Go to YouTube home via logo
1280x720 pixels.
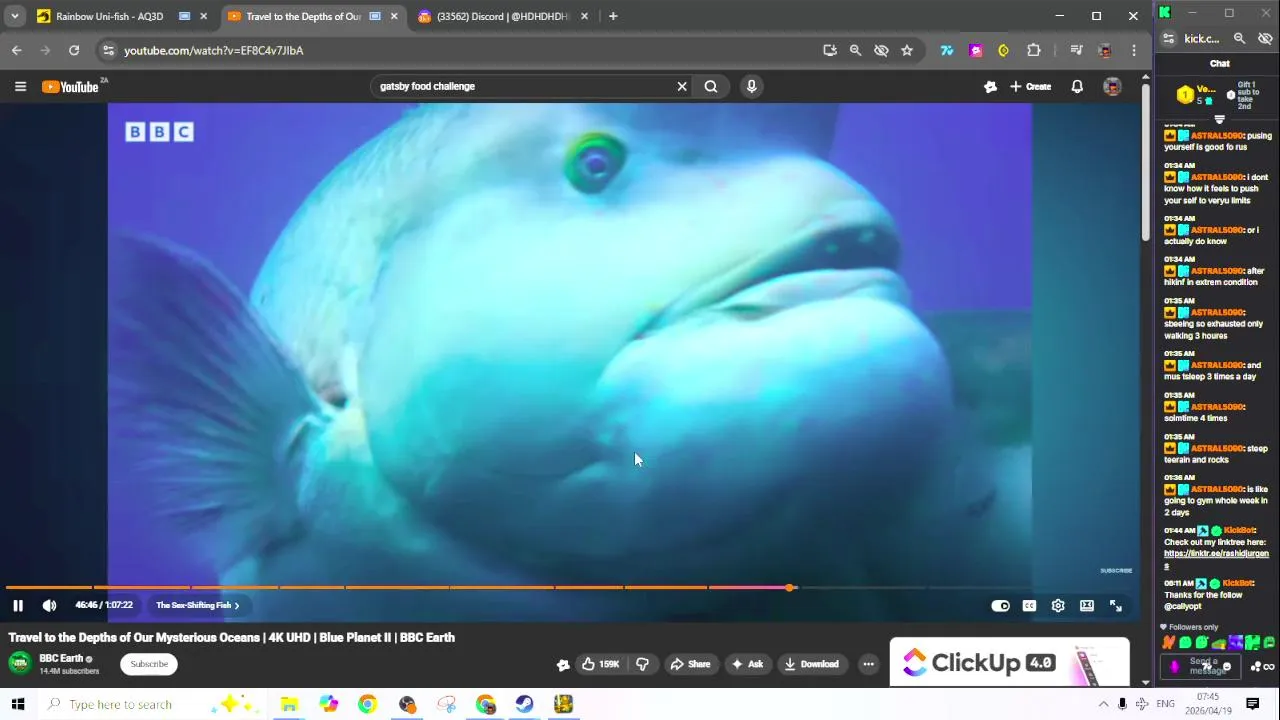pos(72,87)
